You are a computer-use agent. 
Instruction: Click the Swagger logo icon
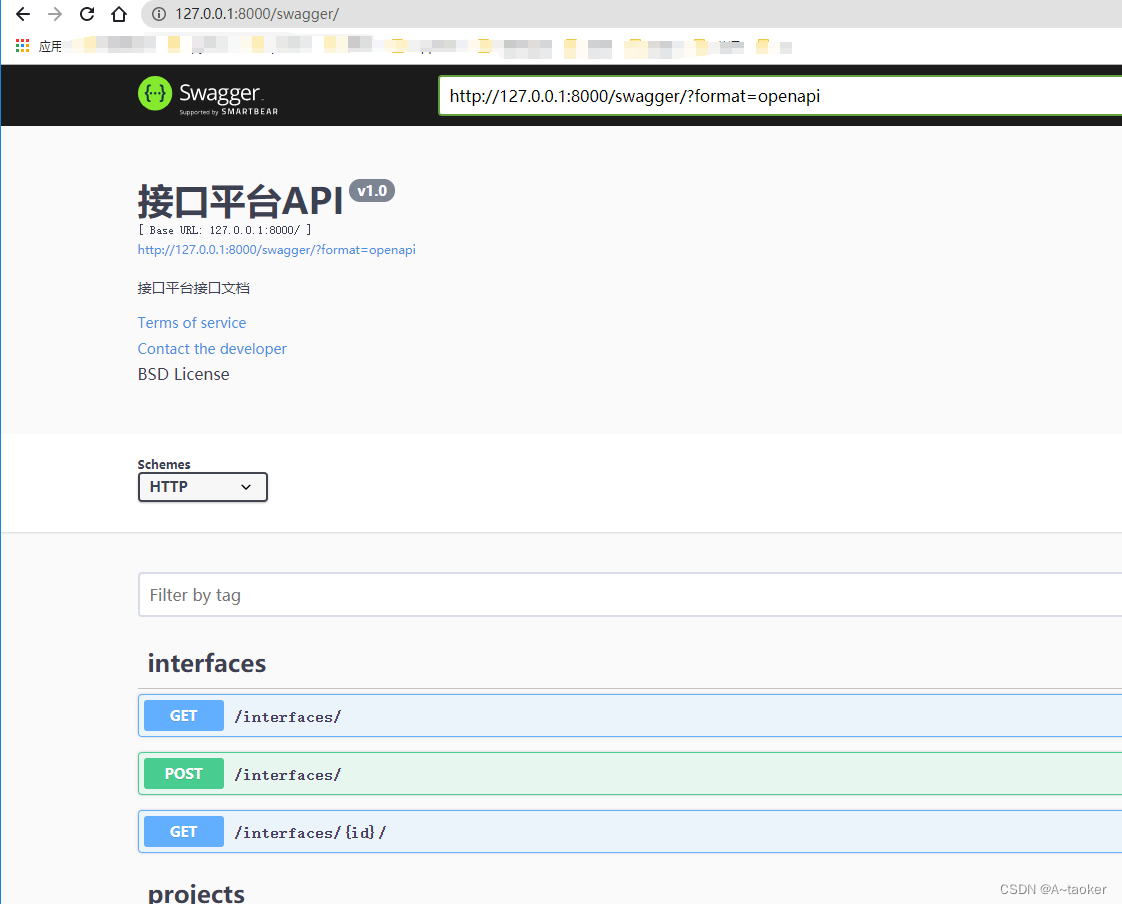[155, 95]
